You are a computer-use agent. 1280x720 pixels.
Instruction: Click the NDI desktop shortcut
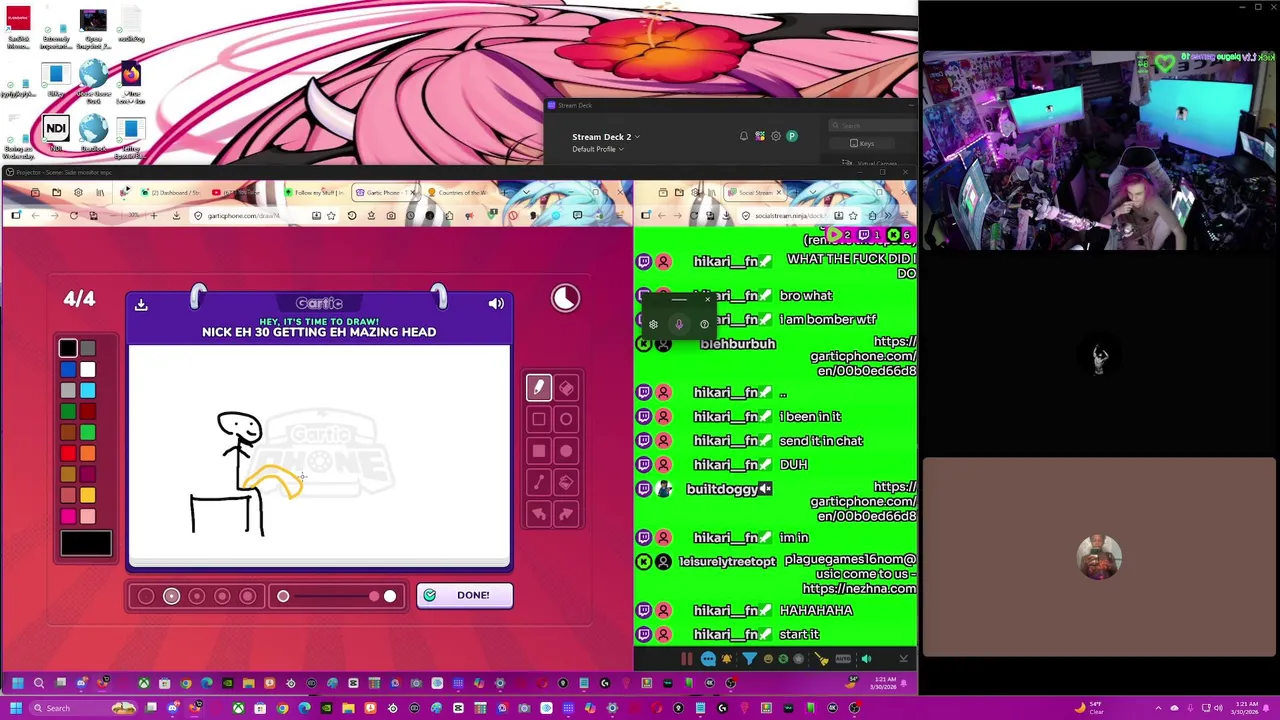coord(55,135)
